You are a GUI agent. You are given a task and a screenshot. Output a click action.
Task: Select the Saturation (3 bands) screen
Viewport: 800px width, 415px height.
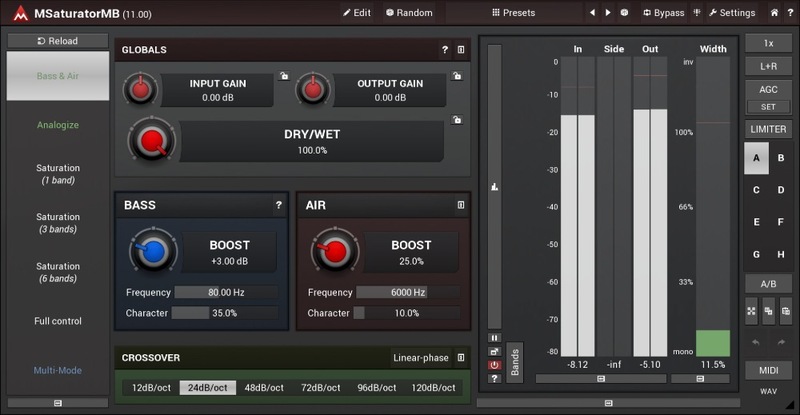tap(58, 223)
